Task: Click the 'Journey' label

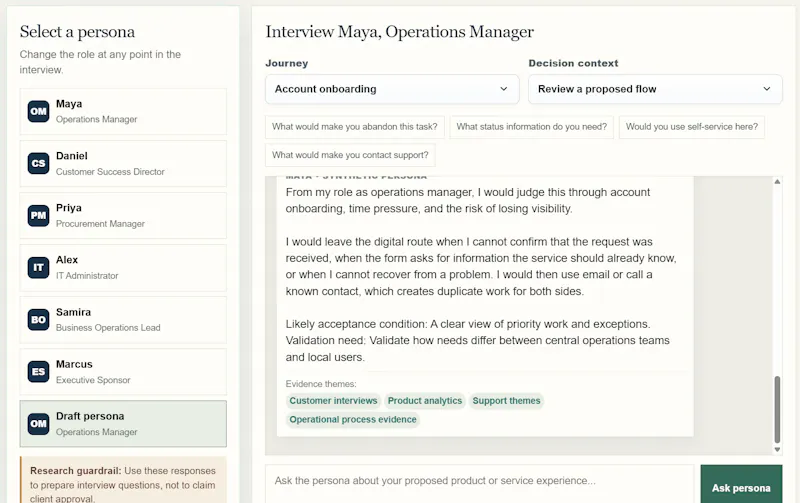Action: [287, 63]
